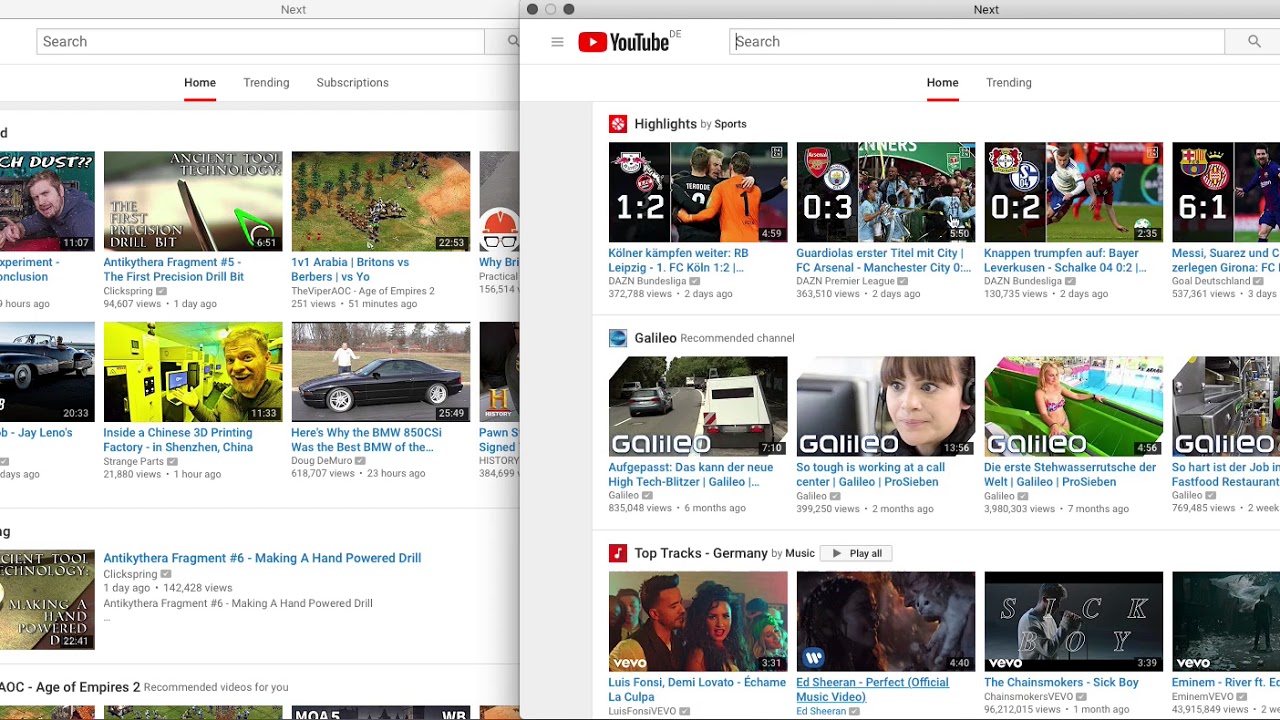Select the Trending tab in the left window

pos(266,83)
